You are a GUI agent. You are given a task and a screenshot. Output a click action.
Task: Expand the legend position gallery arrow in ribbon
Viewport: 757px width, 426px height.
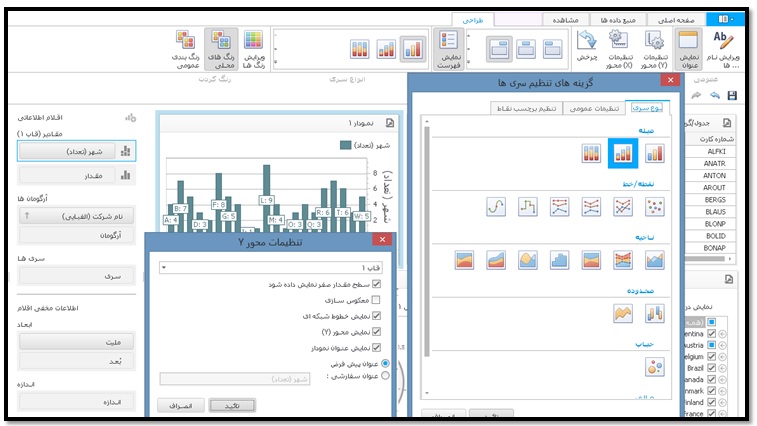tap(468, 62)
